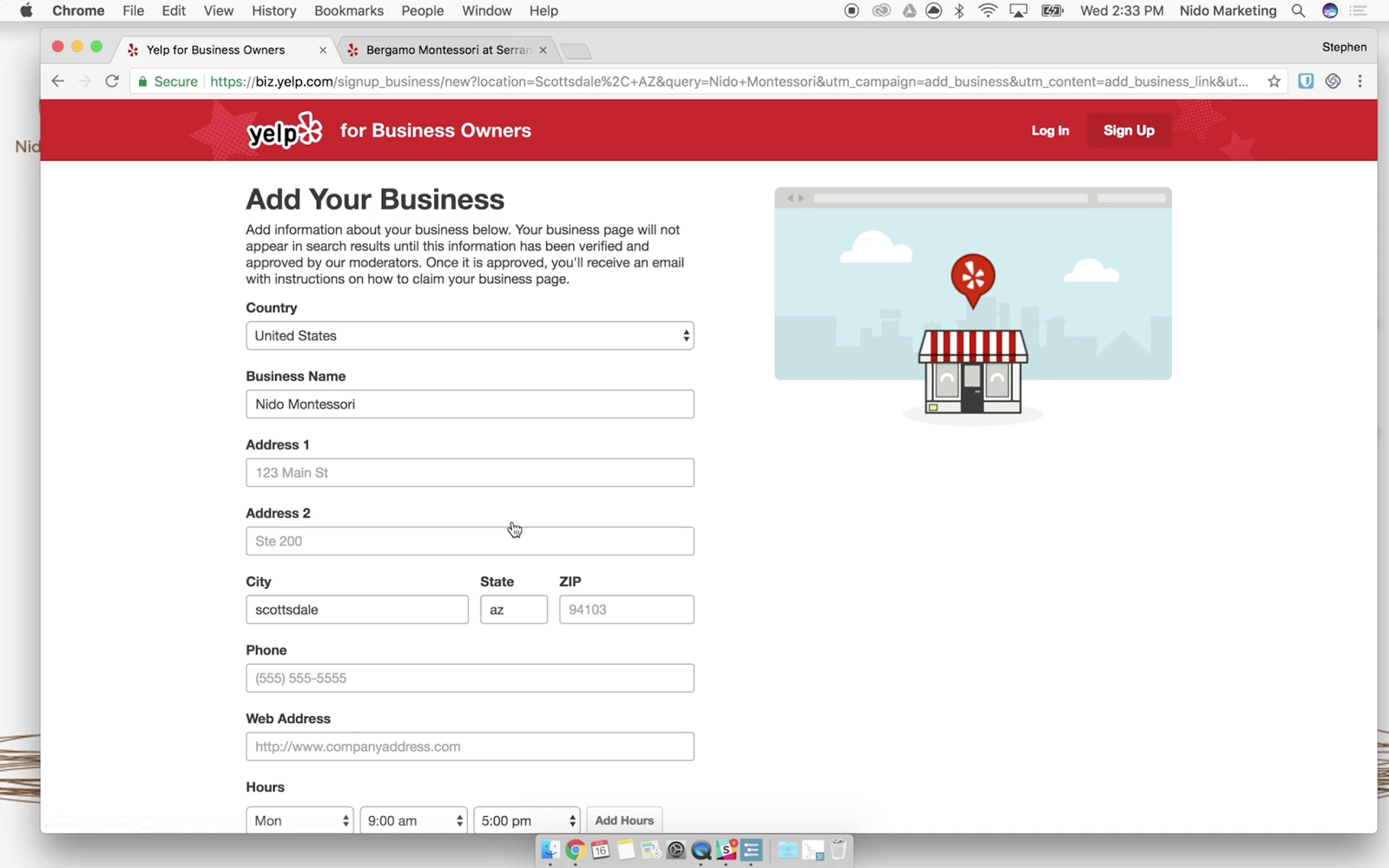Open Spotlight search in the menu bar
Viewport: 1389px width, 868px height.
click(1298, 10)
